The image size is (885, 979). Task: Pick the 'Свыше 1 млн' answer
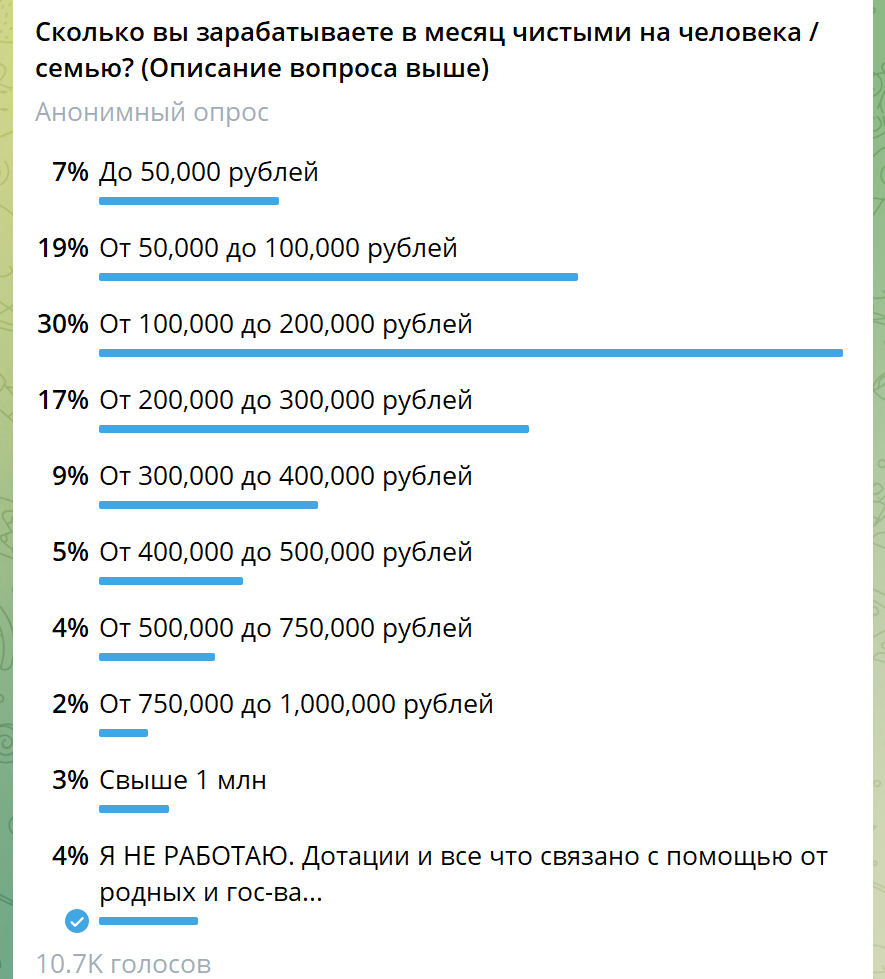point(183,780)
